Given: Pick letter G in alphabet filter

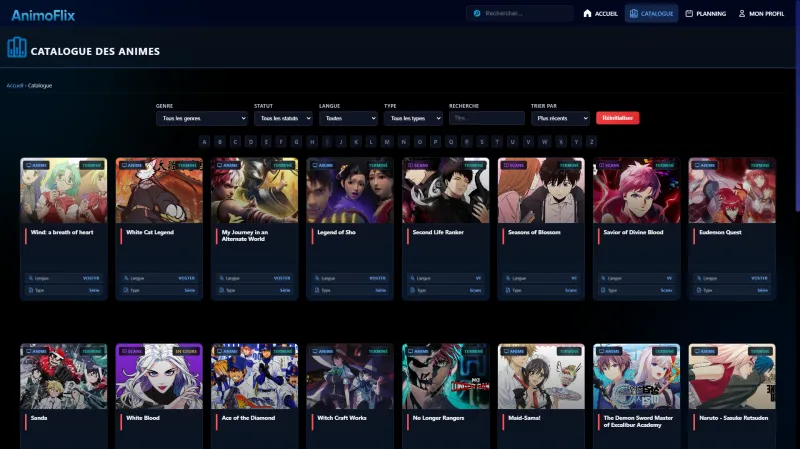Looking at the screenshot, I should click(x=296, y=142).
